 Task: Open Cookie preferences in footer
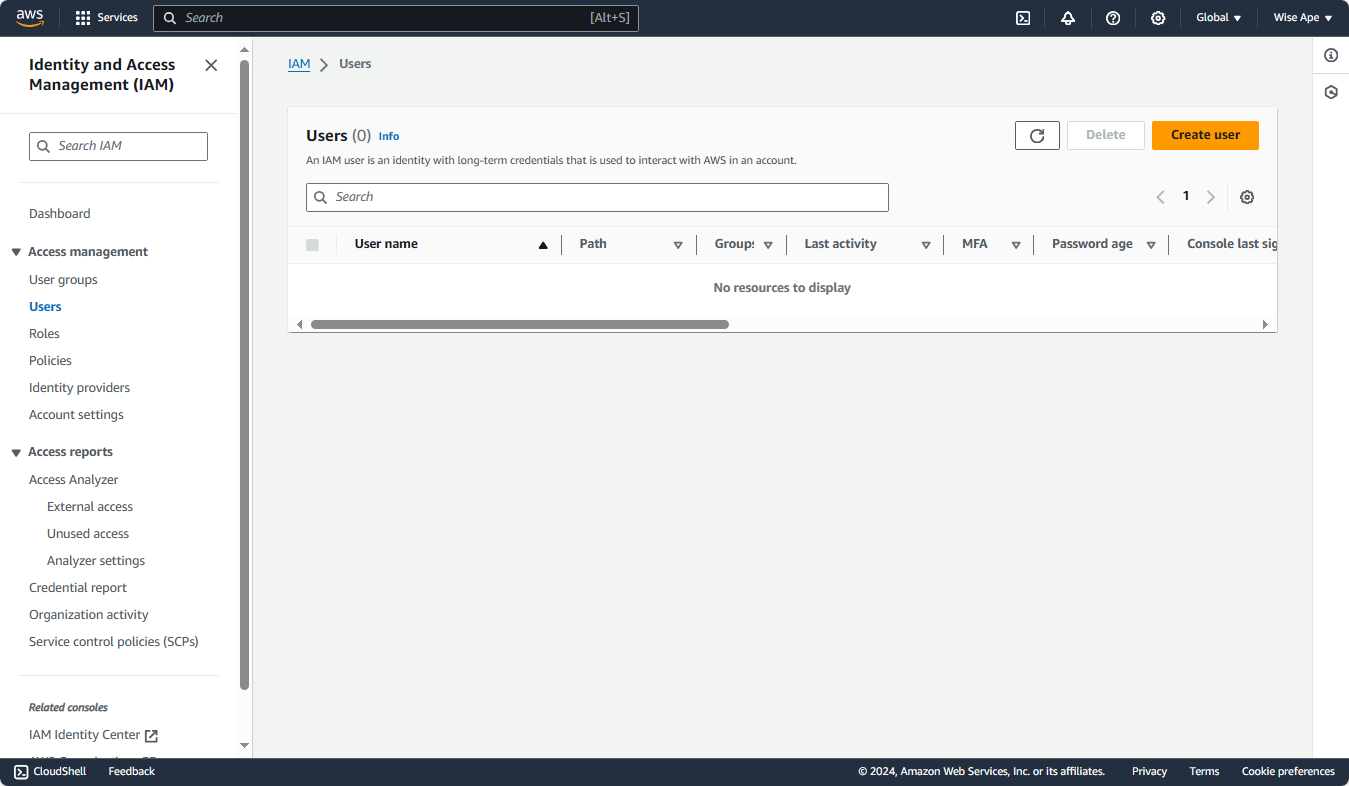[x=1288, y=771]
